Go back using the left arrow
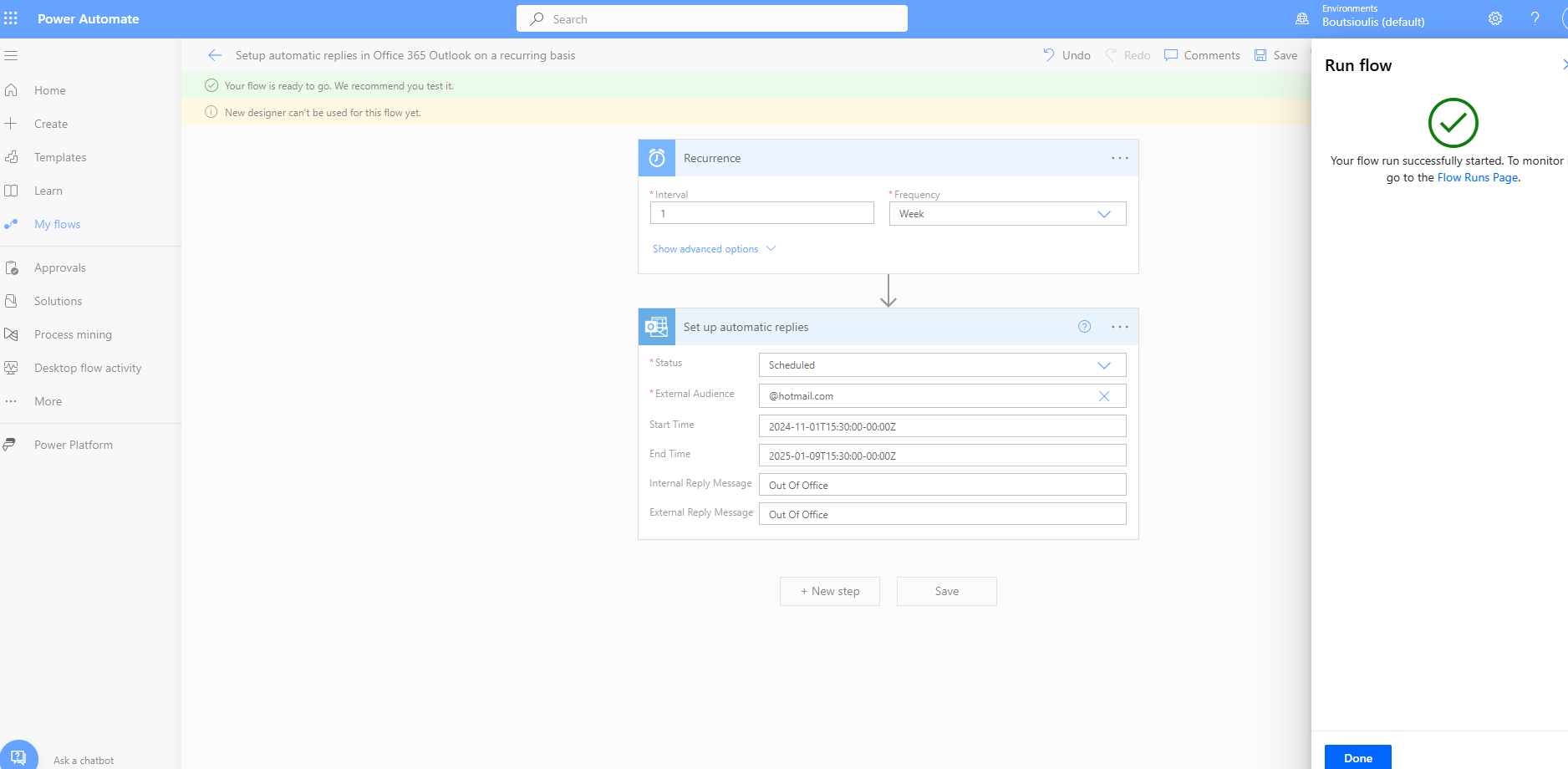Viewport: 1568px width, 769px height. coord(215,55)
